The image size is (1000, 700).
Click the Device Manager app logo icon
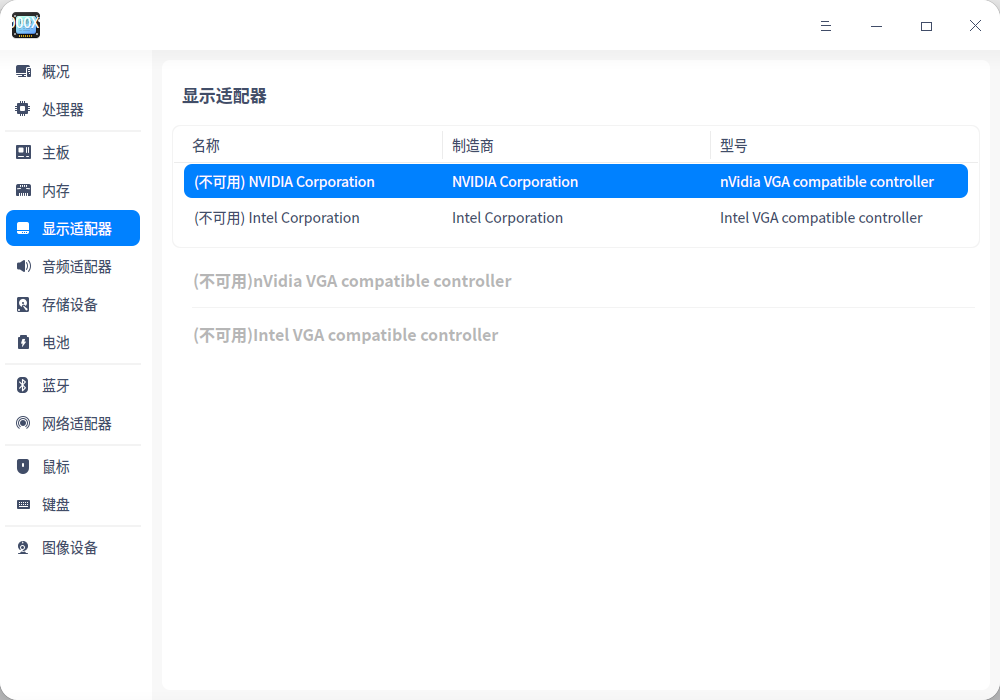[26, 25]
